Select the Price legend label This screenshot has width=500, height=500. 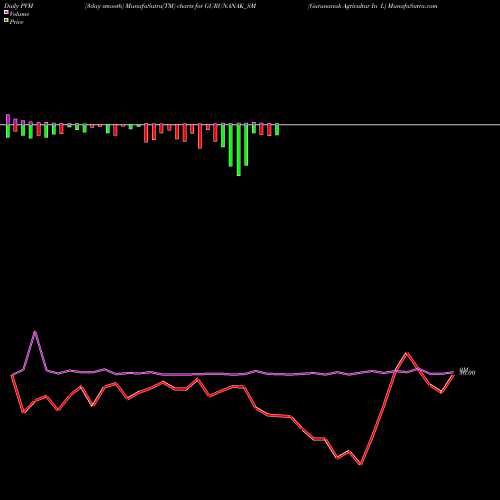coord(16,22)
